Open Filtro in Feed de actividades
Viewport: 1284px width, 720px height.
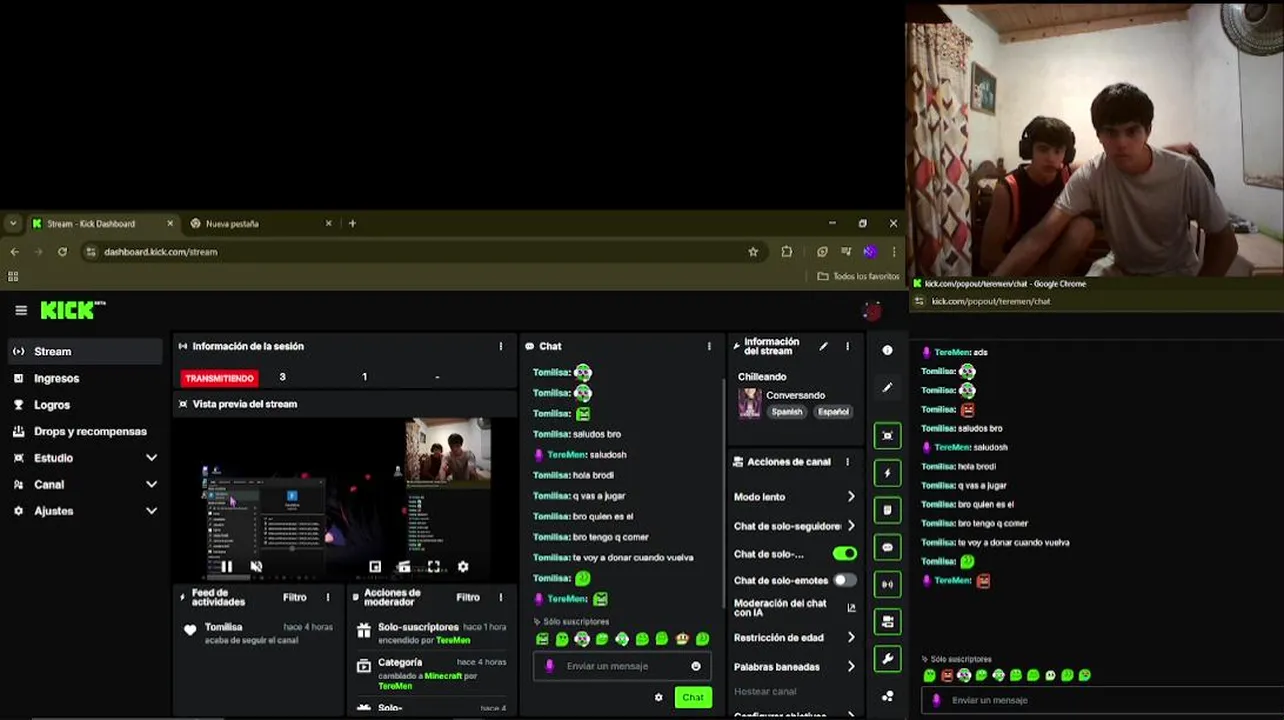(294, 597)
